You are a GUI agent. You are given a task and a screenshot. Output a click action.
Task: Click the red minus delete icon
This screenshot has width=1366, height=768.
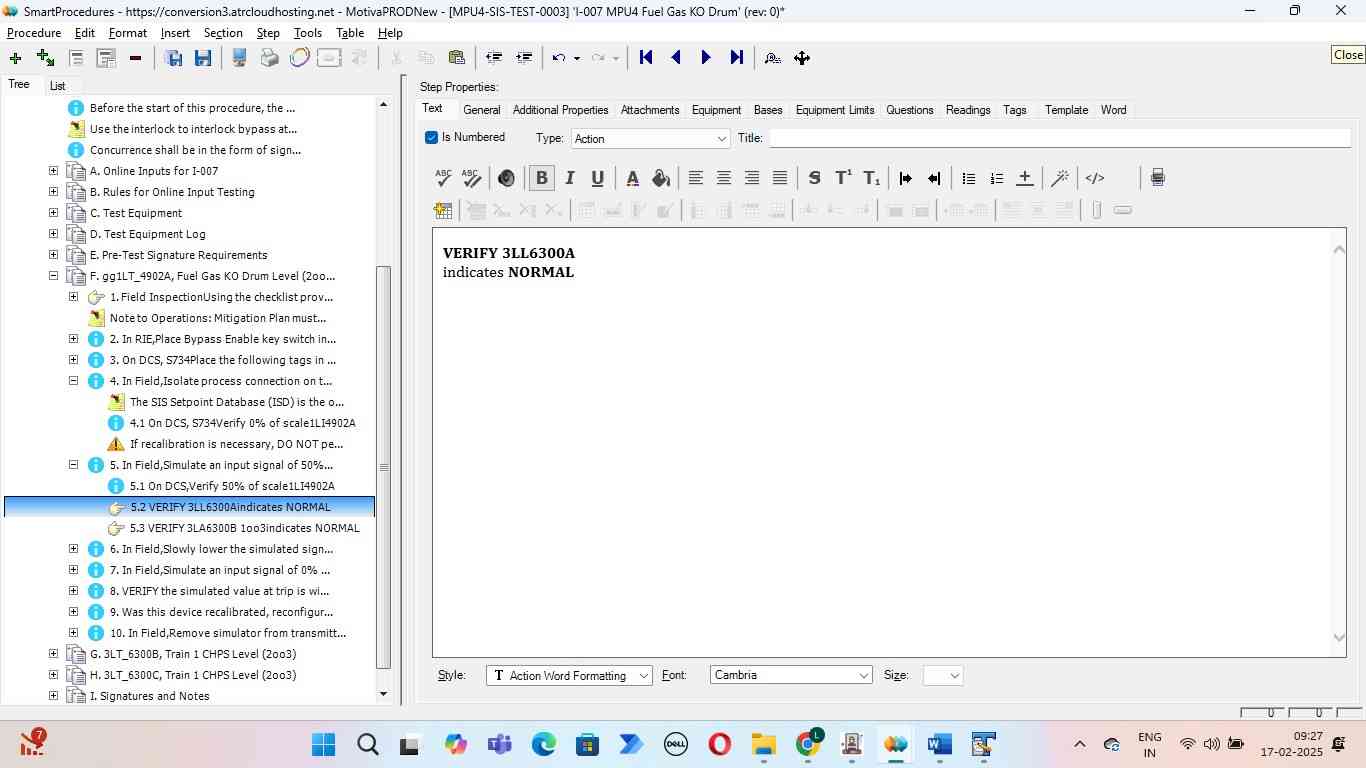tap(135, 58)
